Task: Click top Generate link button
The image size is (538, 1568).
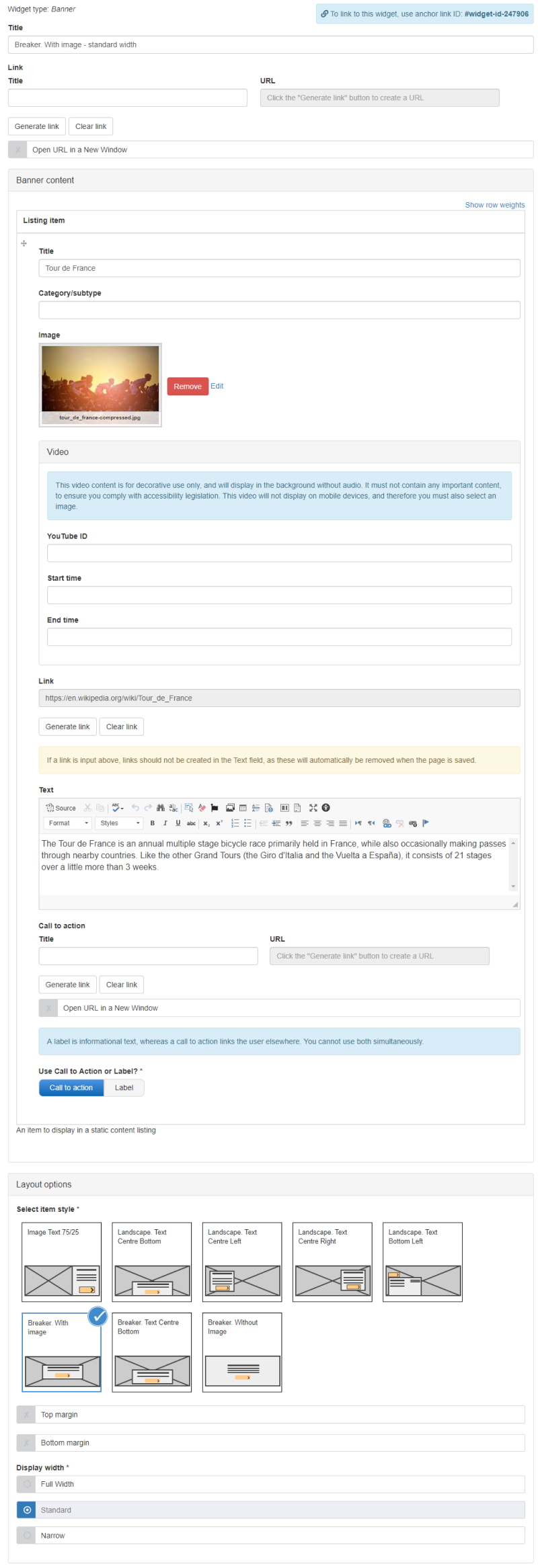Action: [x=37, y=126]
